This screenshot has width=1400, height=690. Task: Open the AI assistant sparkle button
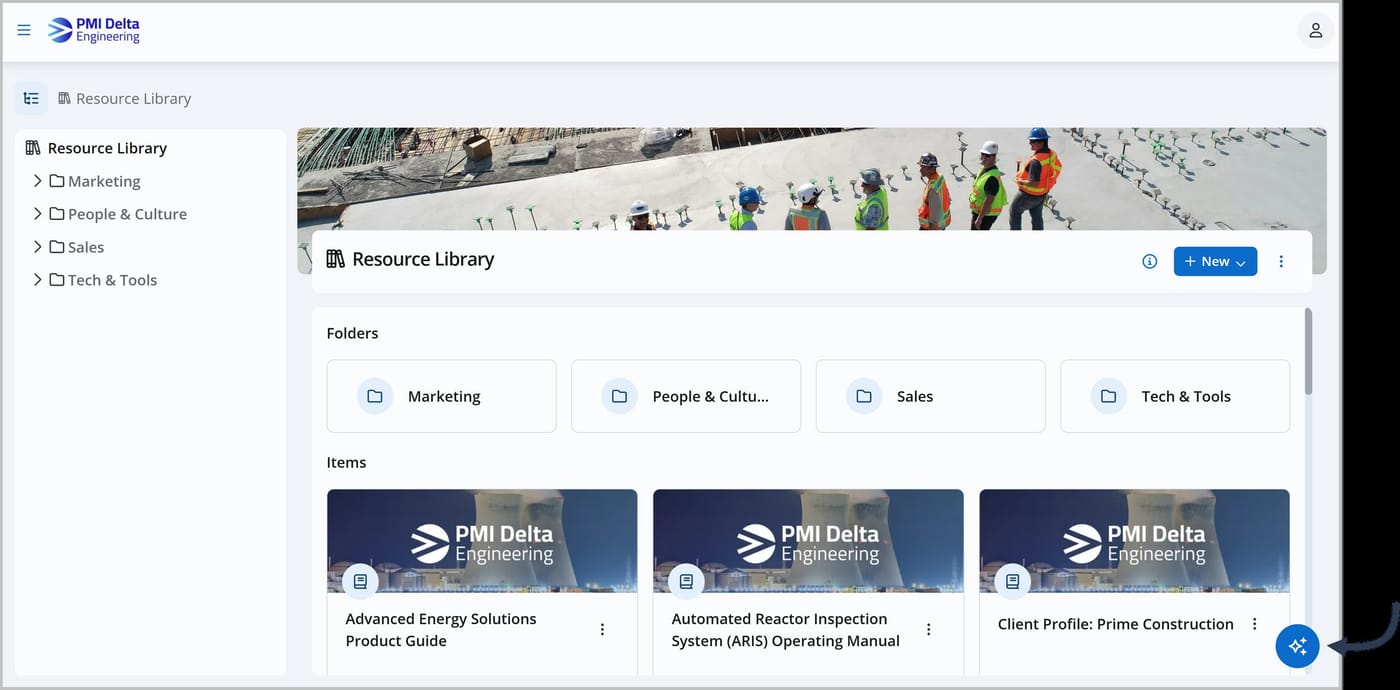click(1297, 646)
